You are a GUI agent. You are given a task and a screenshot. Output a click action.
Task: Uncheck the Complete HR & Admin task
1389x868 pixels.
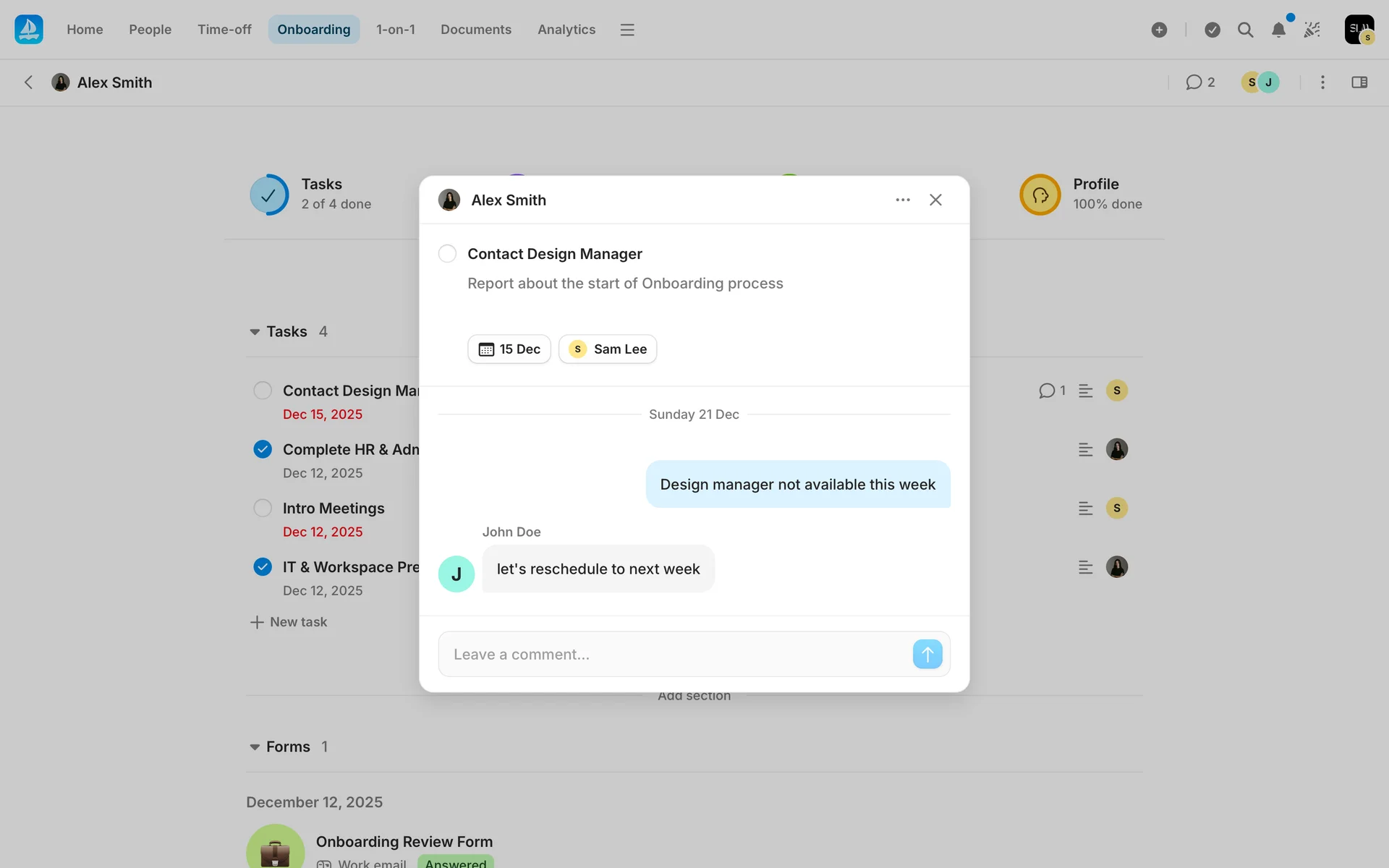[263, 449]
